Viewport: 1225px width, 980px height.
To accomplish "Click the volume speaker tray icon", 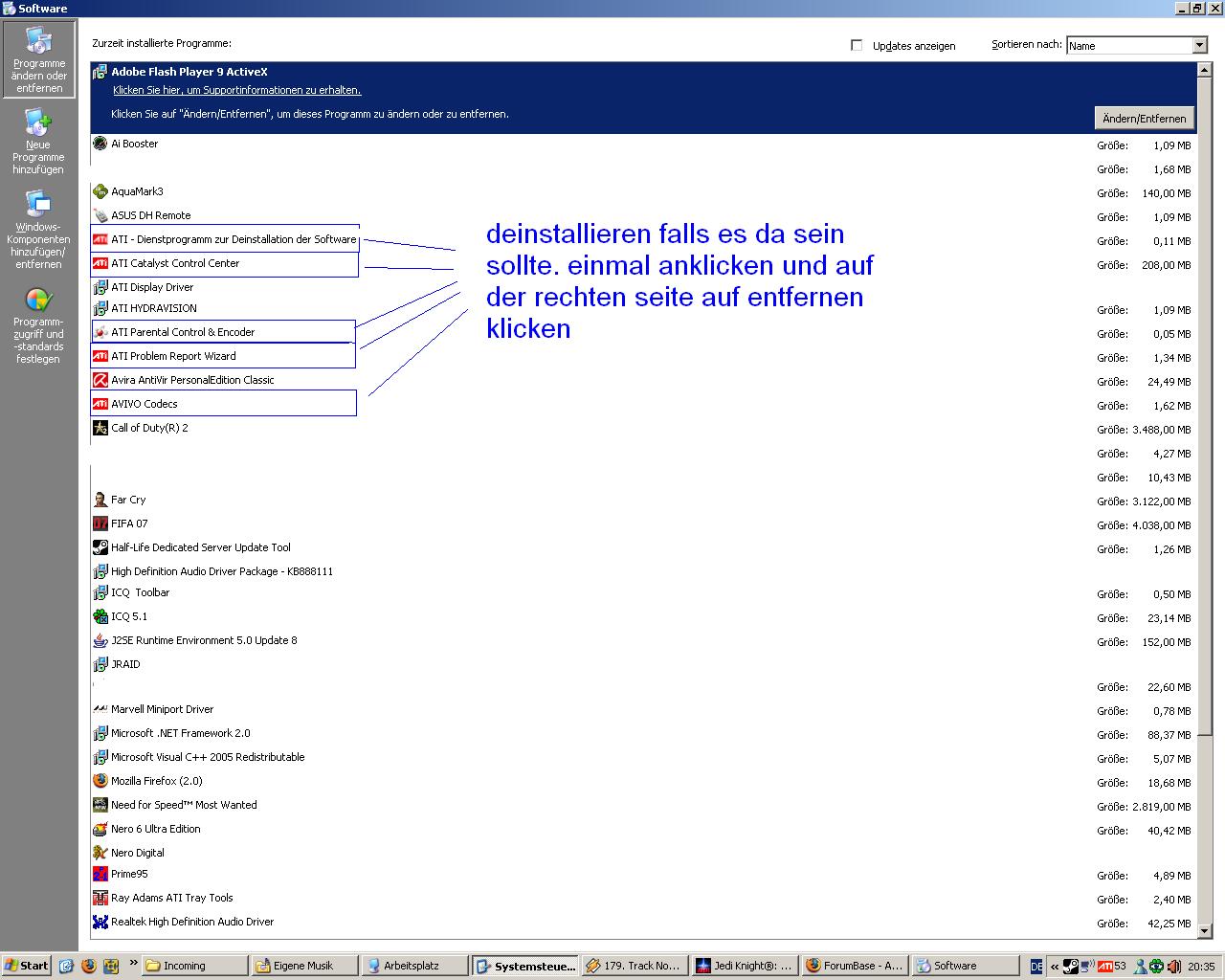I will 1173,967.
